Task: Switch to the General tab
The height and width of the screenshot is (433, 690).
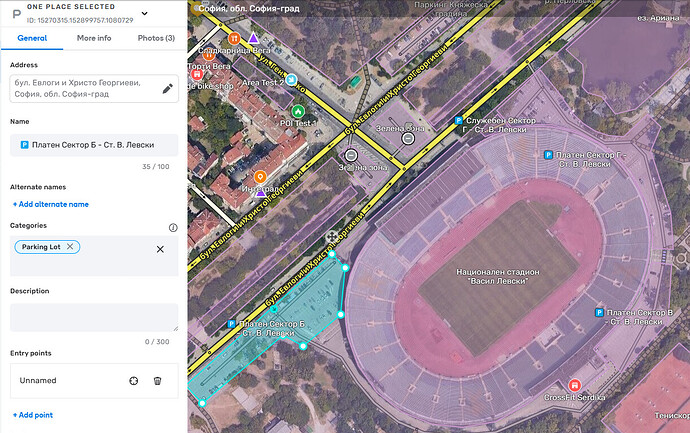Action: (32, 38)
